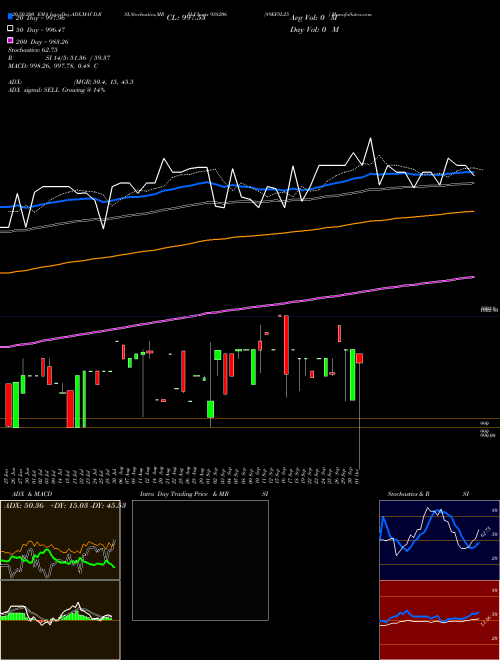
Task: Click the 'Stochastics: 62.73' reading
Action: [x=32, y=50]
